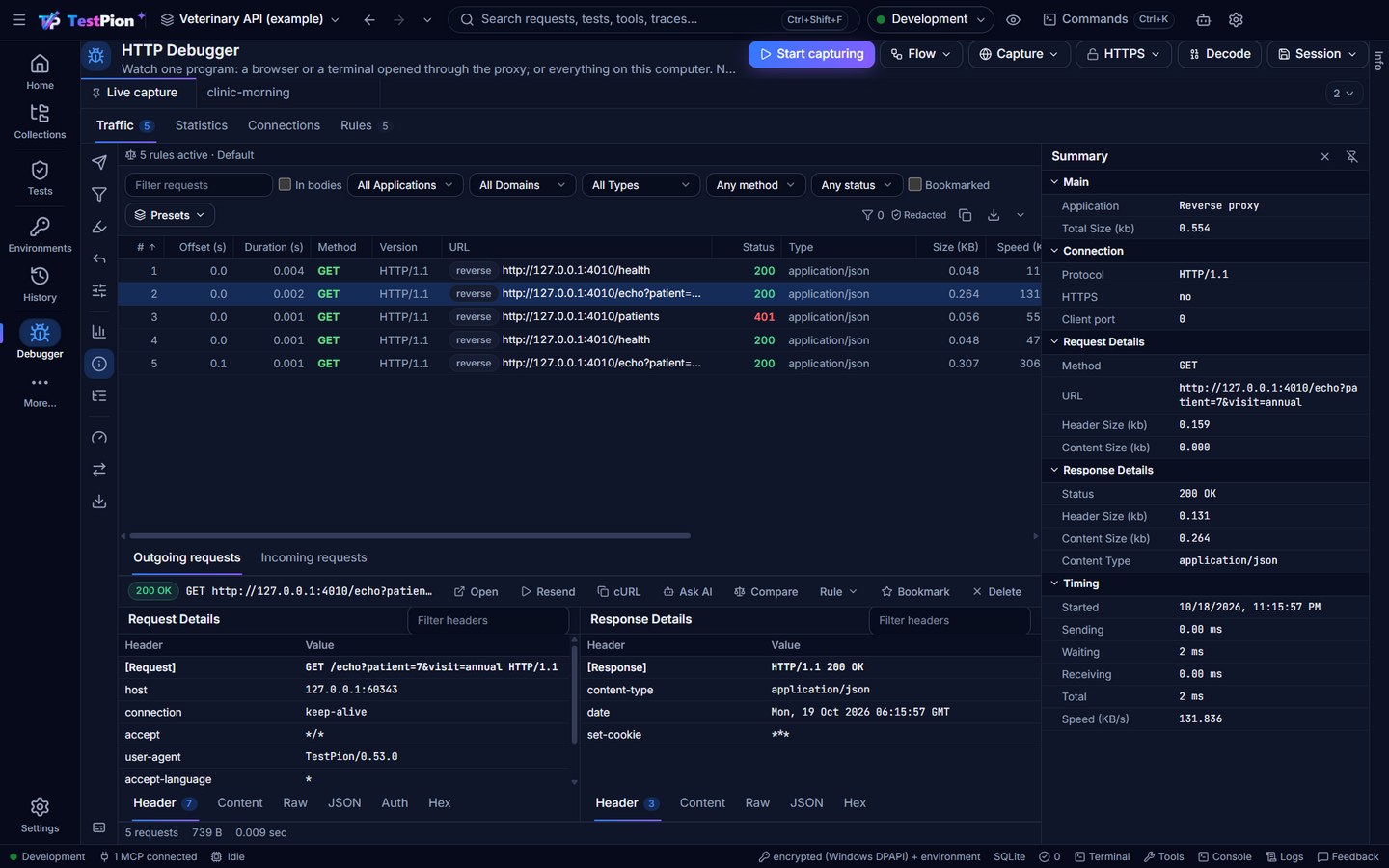Open the All Domains dropdown
Screen dimensions: 1389x868
[522, 185]
